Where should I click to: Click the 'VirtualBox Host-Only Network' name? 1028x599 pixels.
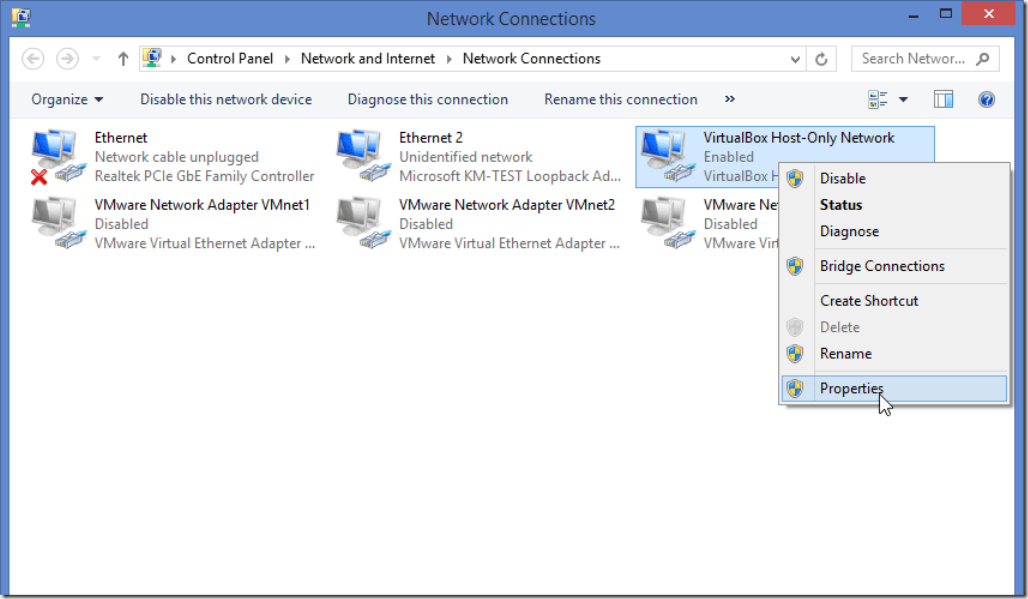(799, 138)
